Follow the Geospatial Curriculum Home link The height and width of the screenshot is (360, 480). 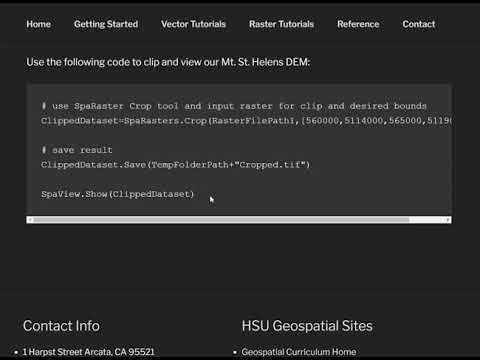[299, 352]
